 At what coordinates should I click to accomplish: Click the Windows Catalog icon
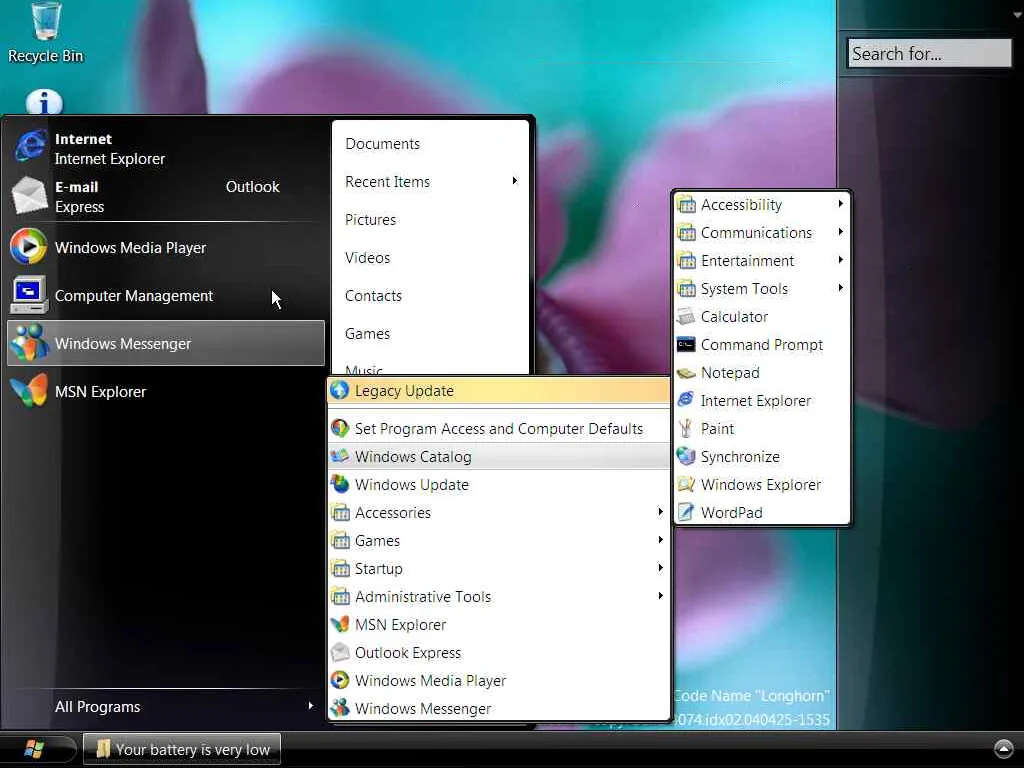coord(340,456)
